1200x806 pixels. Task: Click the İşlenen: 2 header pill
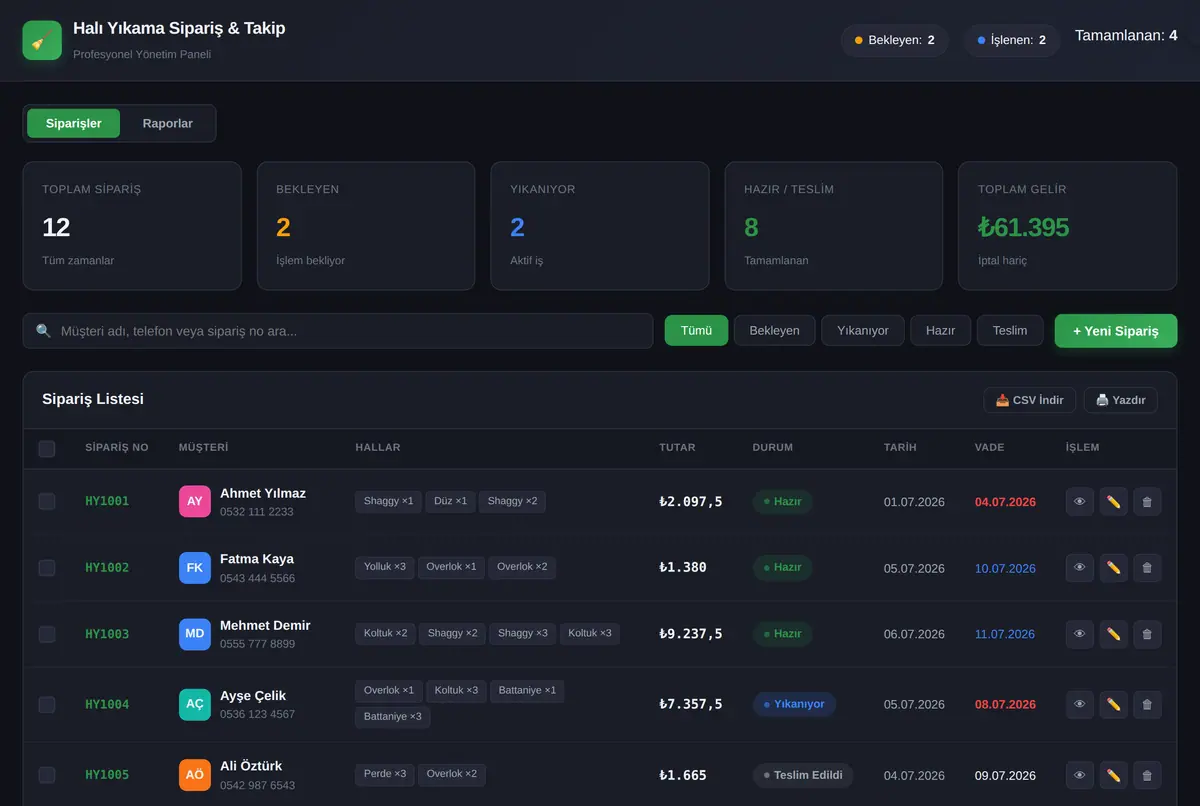point(1012,40)
